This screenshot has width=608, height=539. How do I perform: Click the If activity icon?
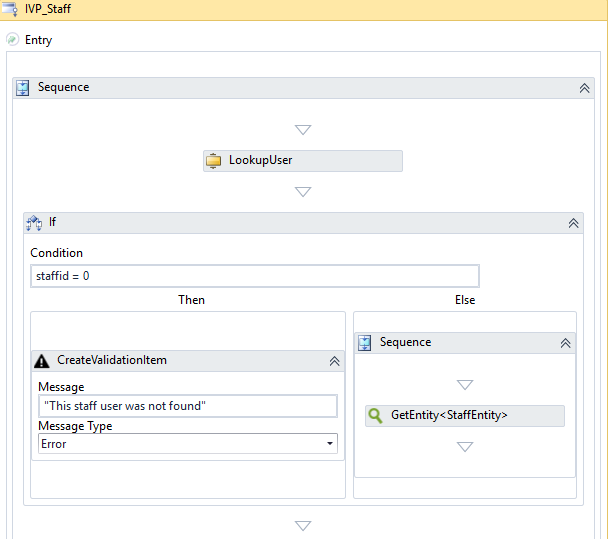34,223
